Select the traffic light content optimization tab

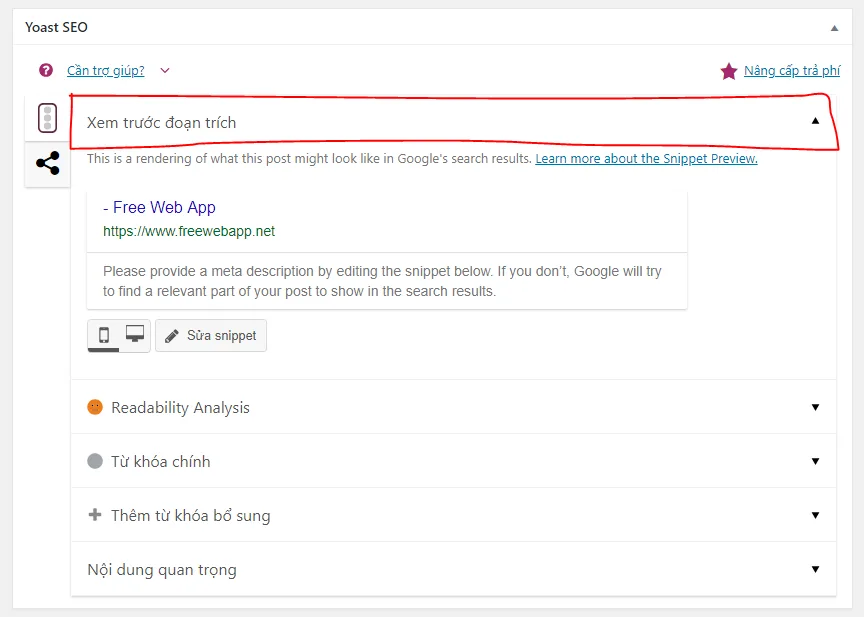point(47,118)
